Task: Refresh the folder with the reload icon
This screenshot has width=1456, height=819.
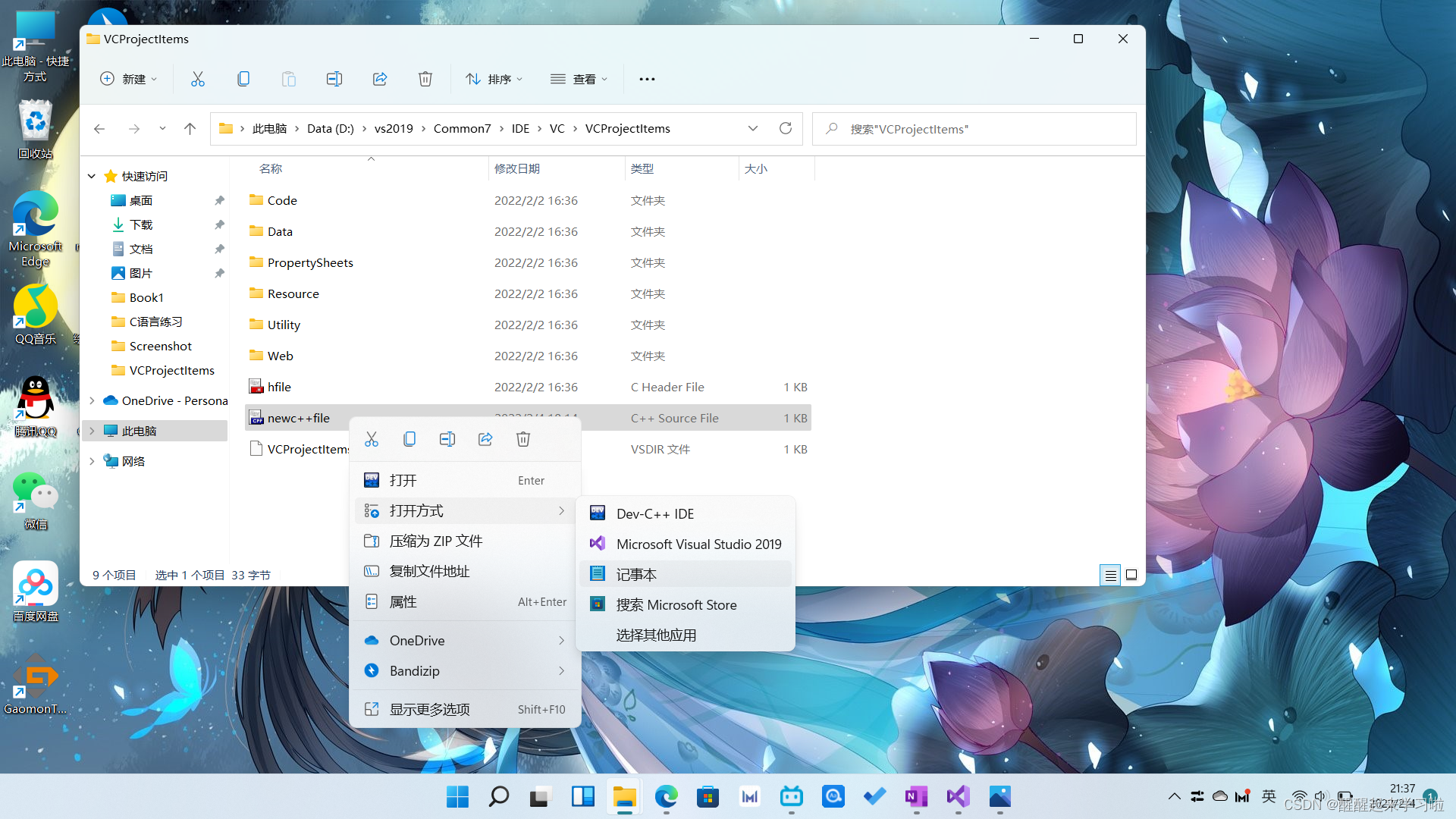Action: click(786, 128)
